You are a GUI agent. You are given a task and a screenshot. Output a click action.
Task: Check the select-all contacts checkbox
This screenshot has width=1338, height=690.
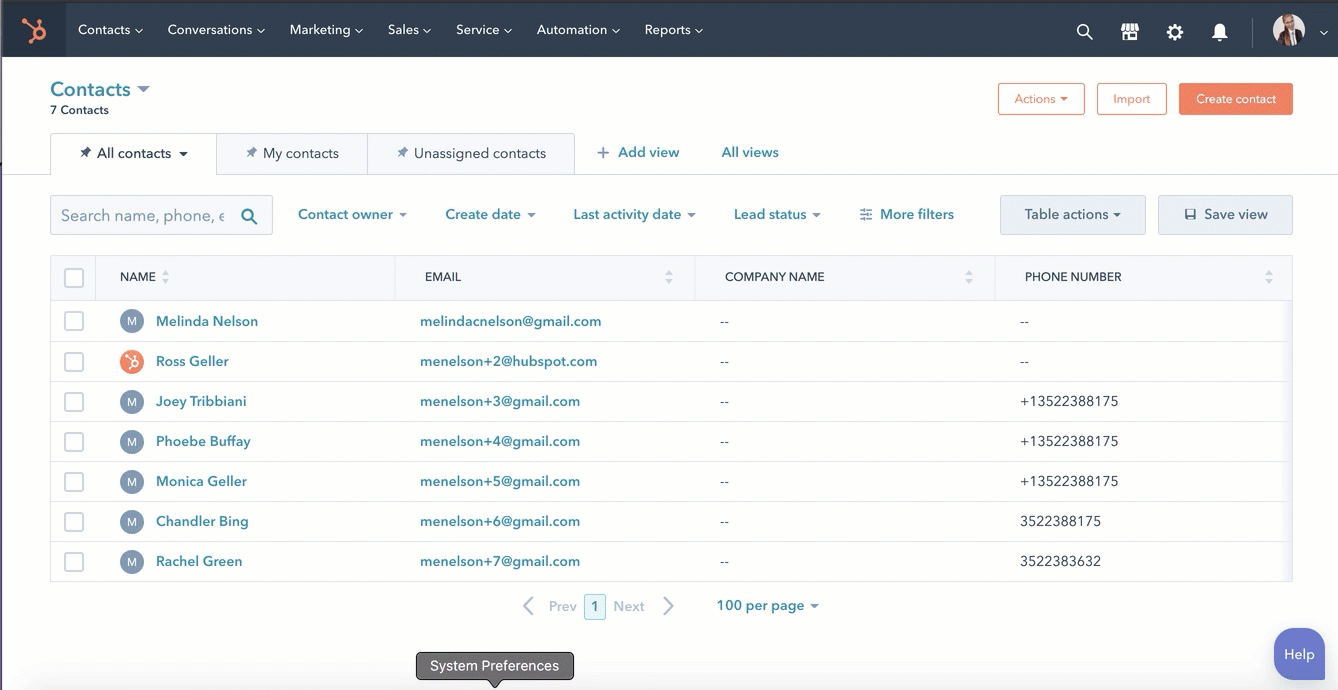pos(74,278)
